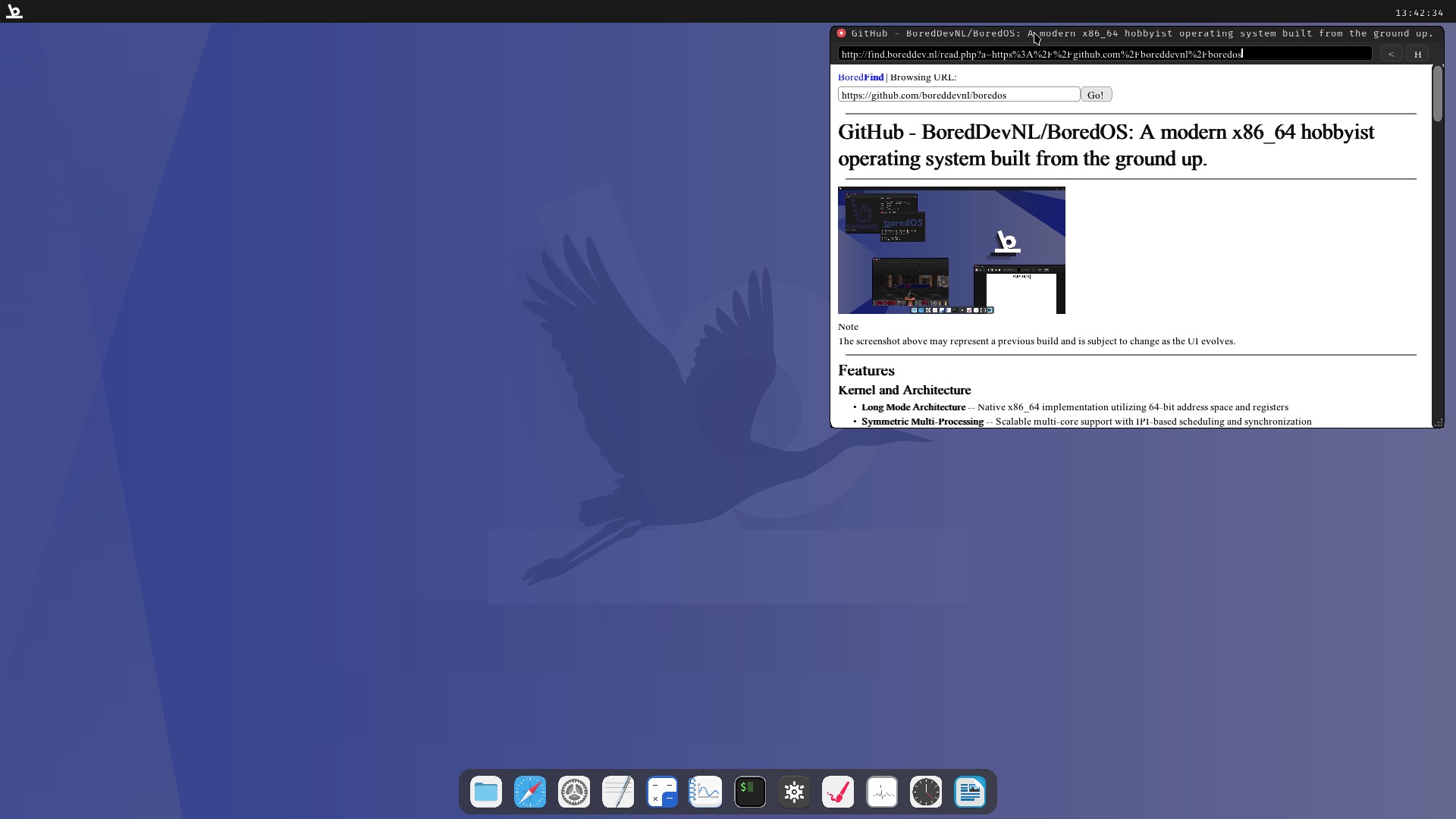
Task: Click the 'Note' label text
Action: pos(848,327)
